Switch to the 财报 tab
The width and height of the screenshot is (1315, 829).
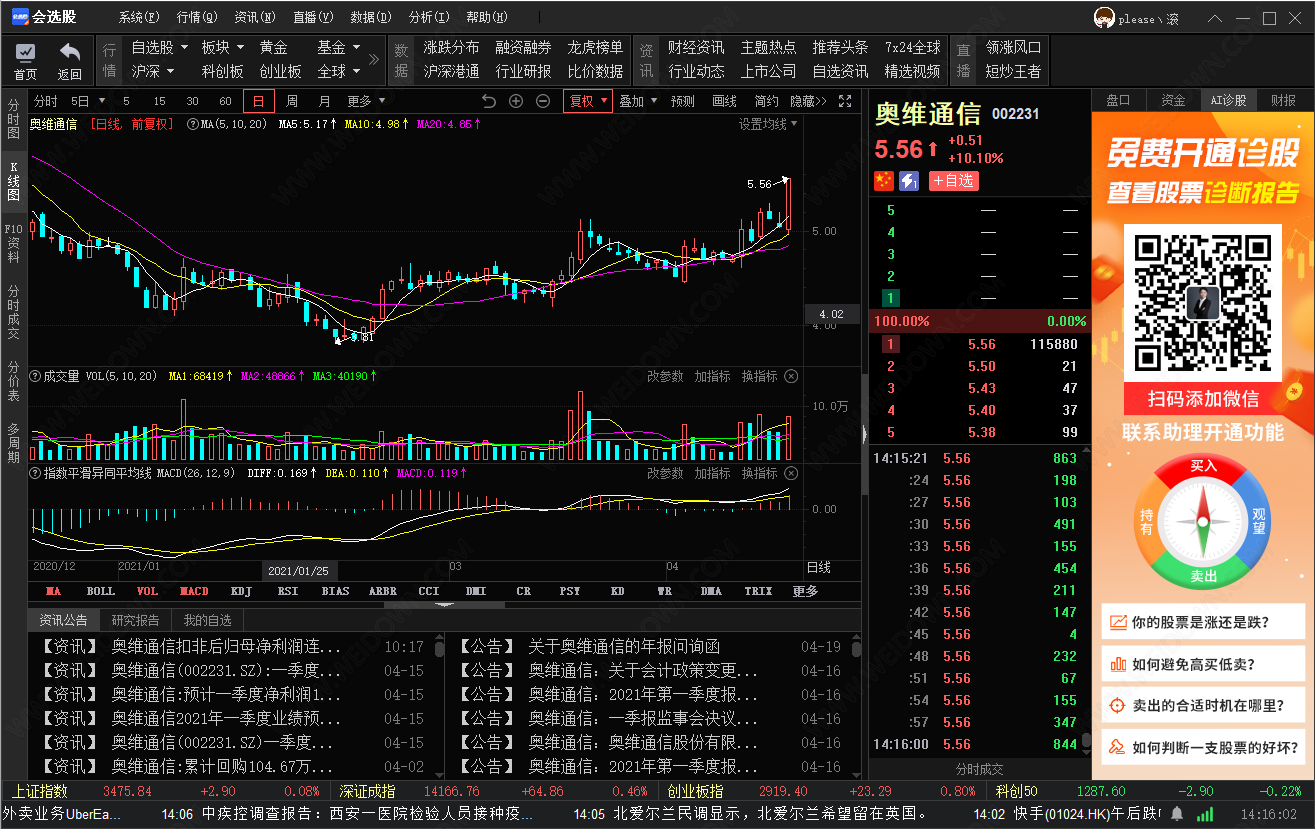[x=1283, y=100]
